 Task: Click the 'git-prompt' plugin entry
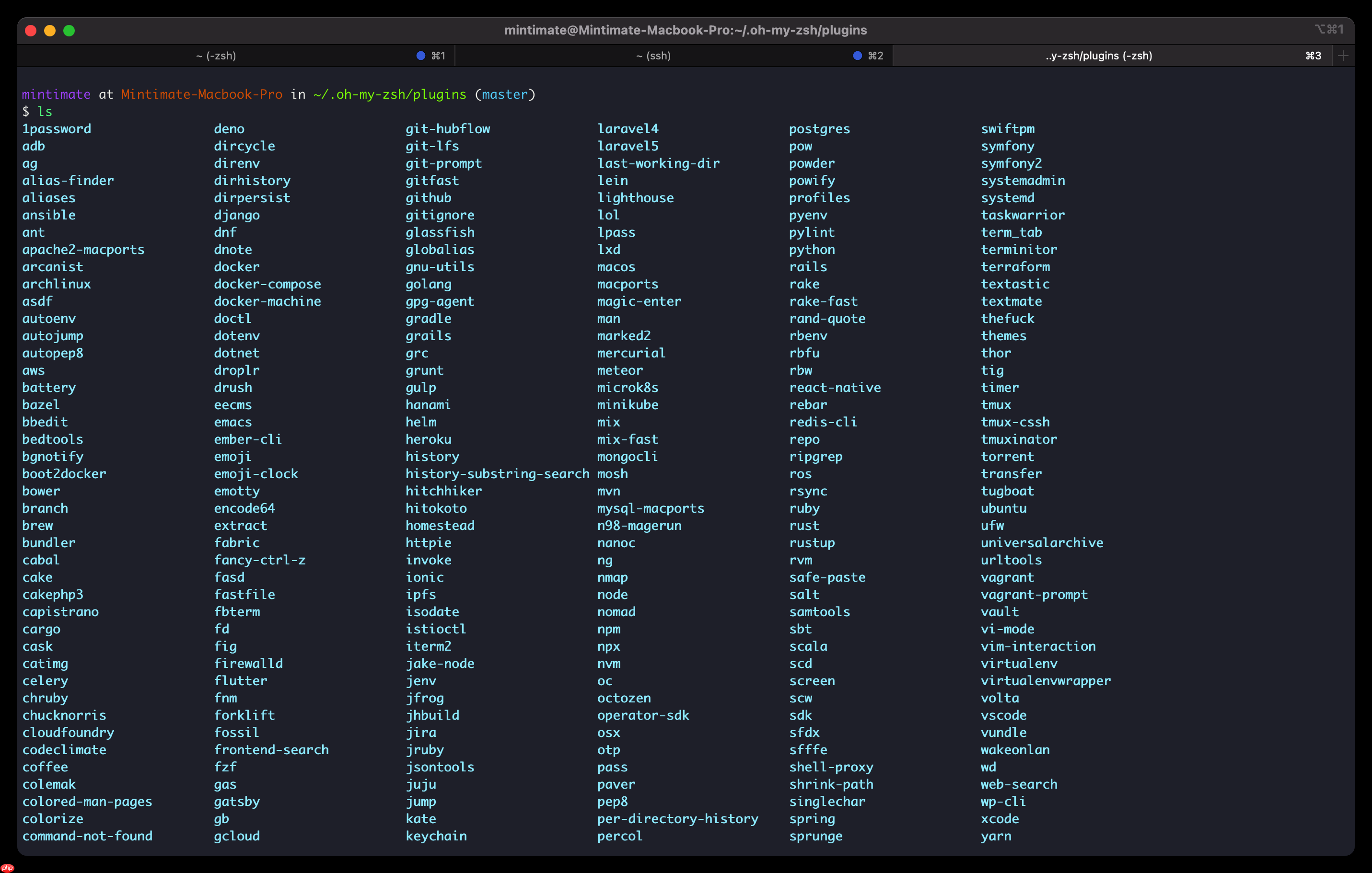point(444,163)
